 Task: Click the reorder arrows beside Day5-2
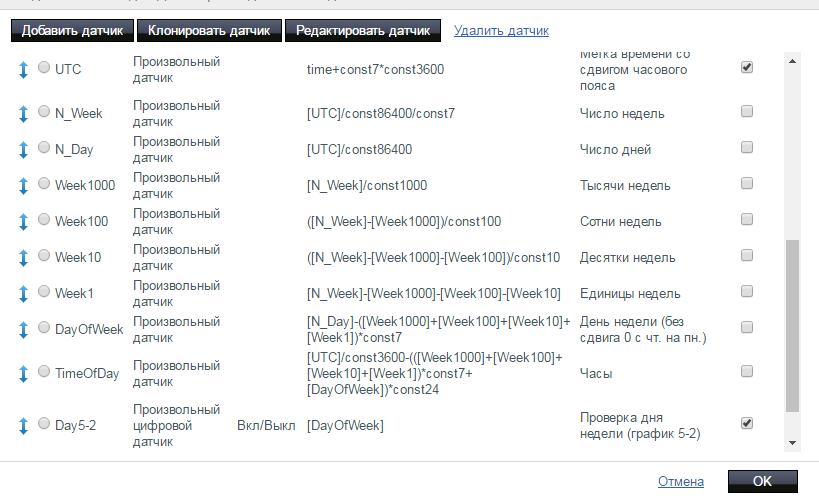coord(23,425)
